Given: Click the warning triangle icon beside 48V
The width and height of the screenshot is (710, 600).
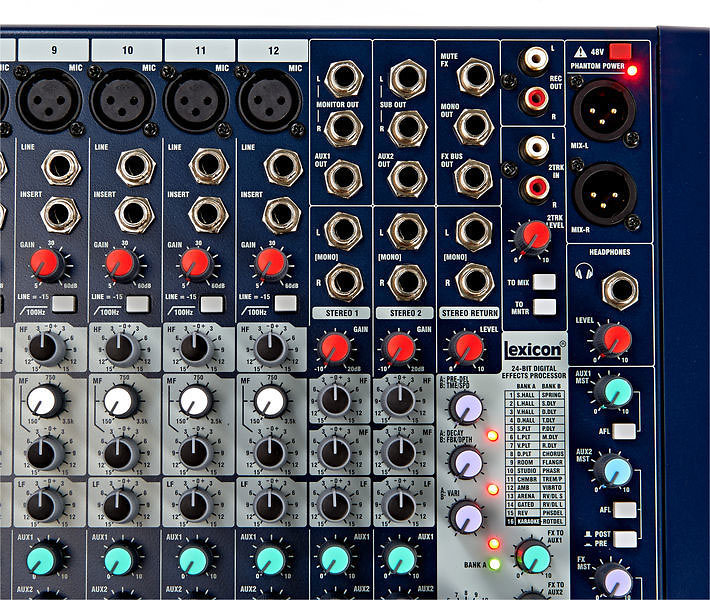Looking at the screenshot, I should (580, 52).
